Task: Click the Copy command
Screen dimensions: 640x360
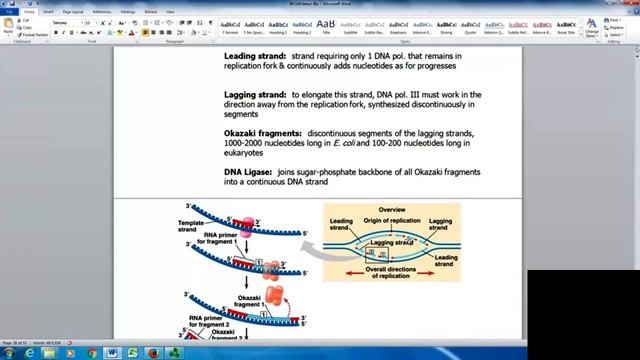Action: [24, 27]
